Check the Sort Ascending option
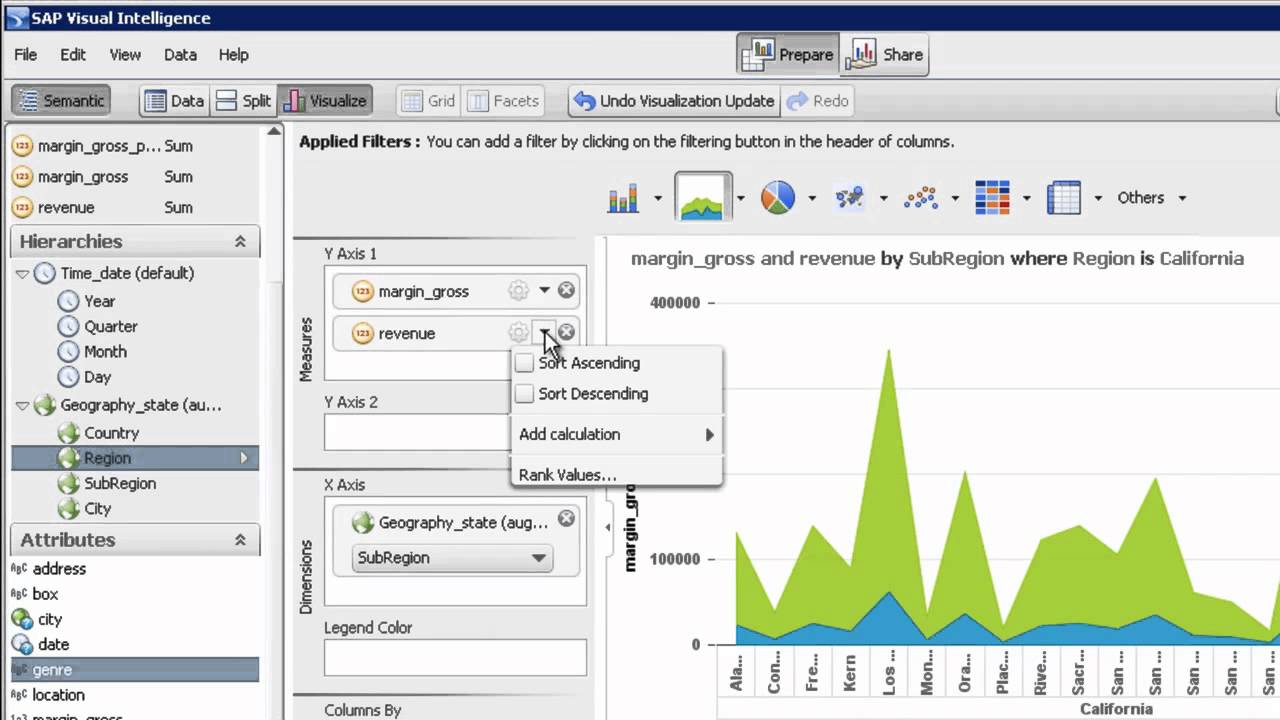Screen dimensions: 1280x720 (x=524, y=363)
